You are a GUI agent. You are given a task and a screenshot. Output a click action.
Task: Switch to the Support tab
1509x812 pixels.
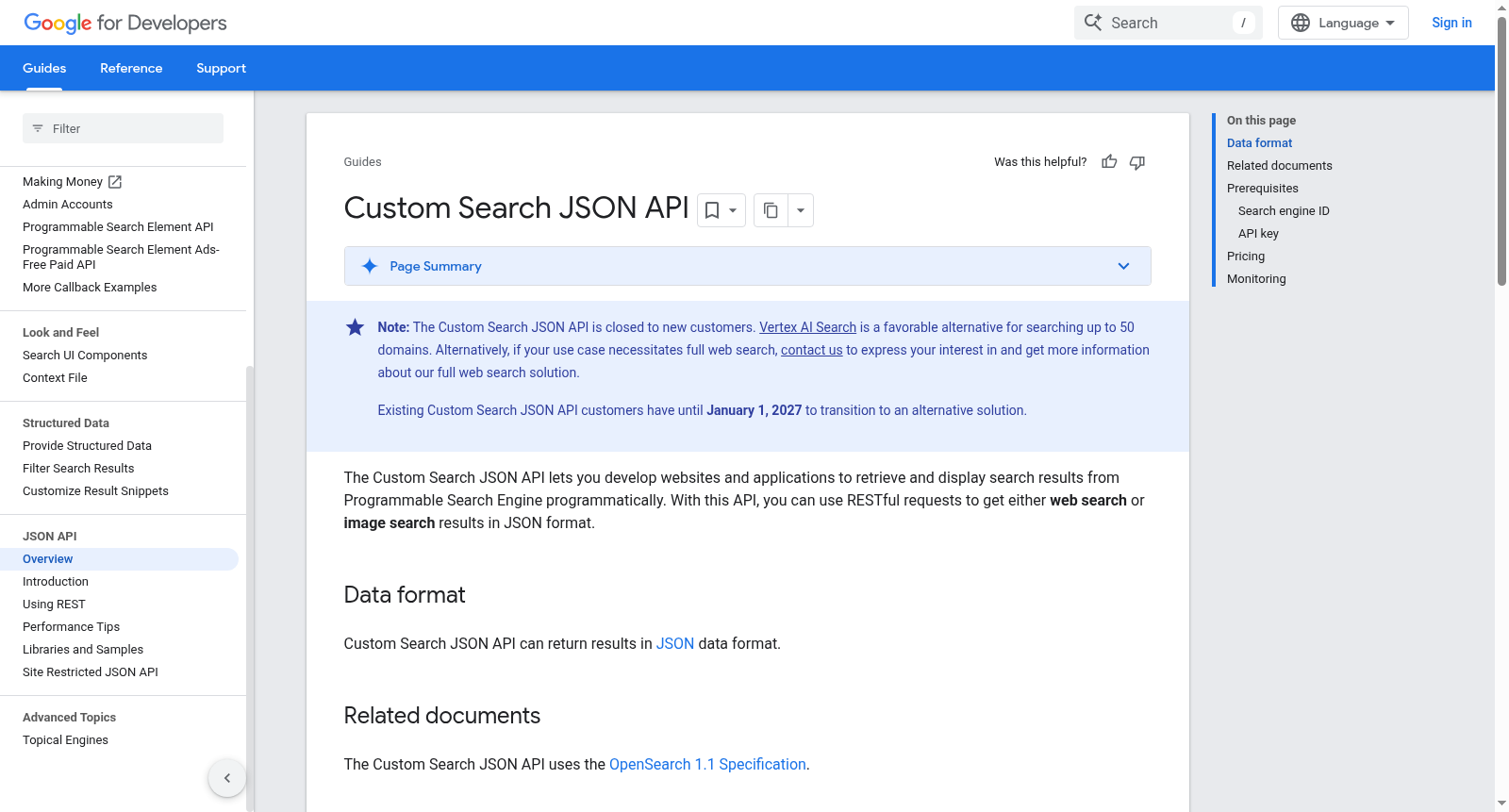coord(221,68)
